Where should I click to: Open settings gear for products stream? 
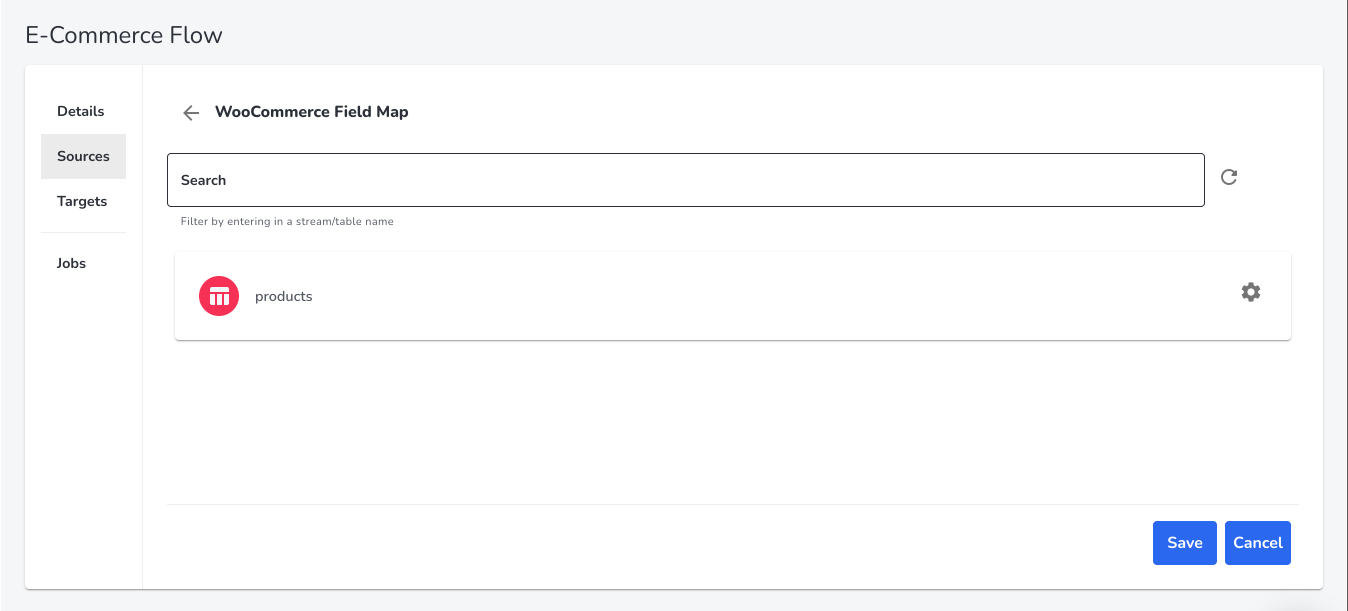point(1251,292)
